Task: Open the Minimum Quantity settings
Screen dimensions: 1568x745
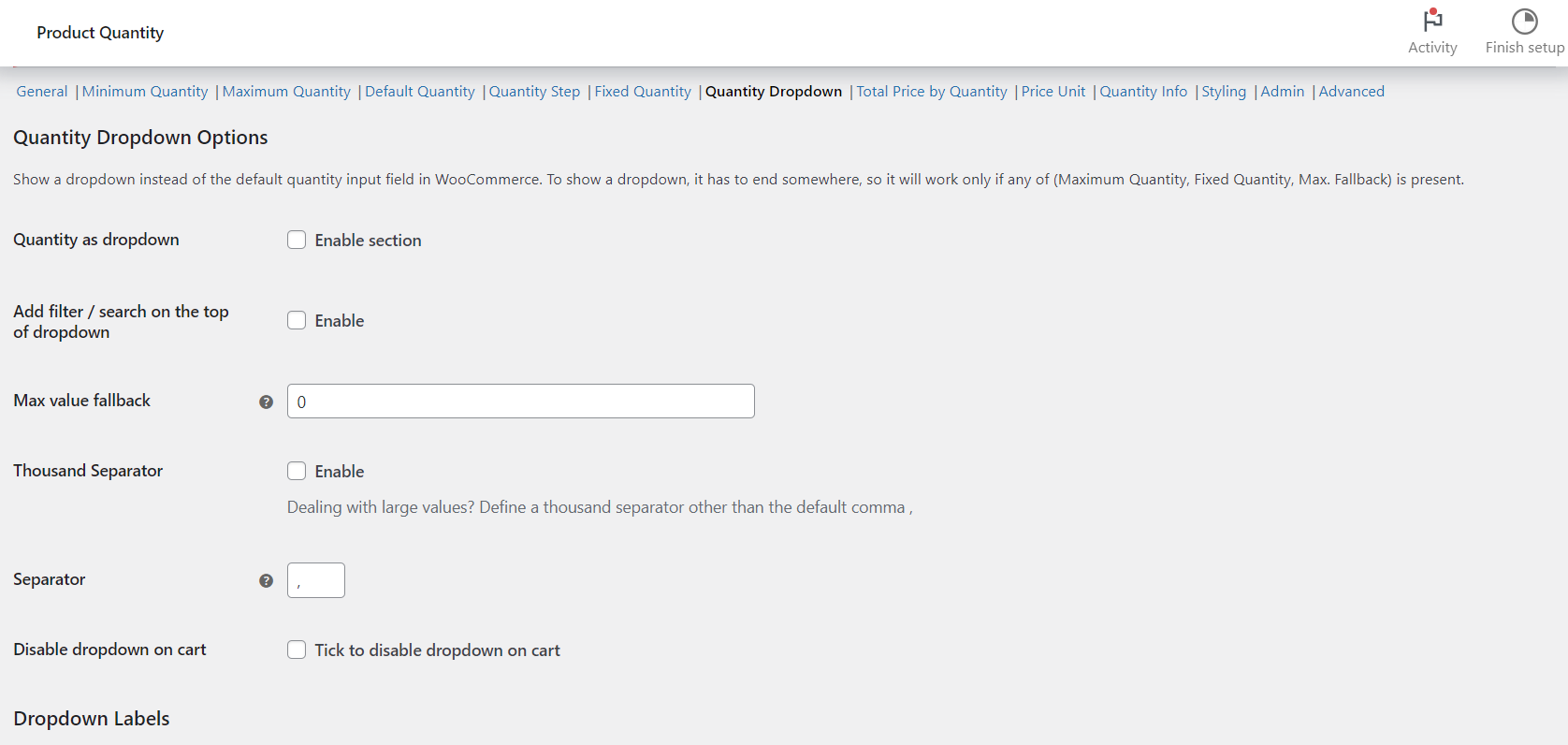Action: (x=145, y=91)
